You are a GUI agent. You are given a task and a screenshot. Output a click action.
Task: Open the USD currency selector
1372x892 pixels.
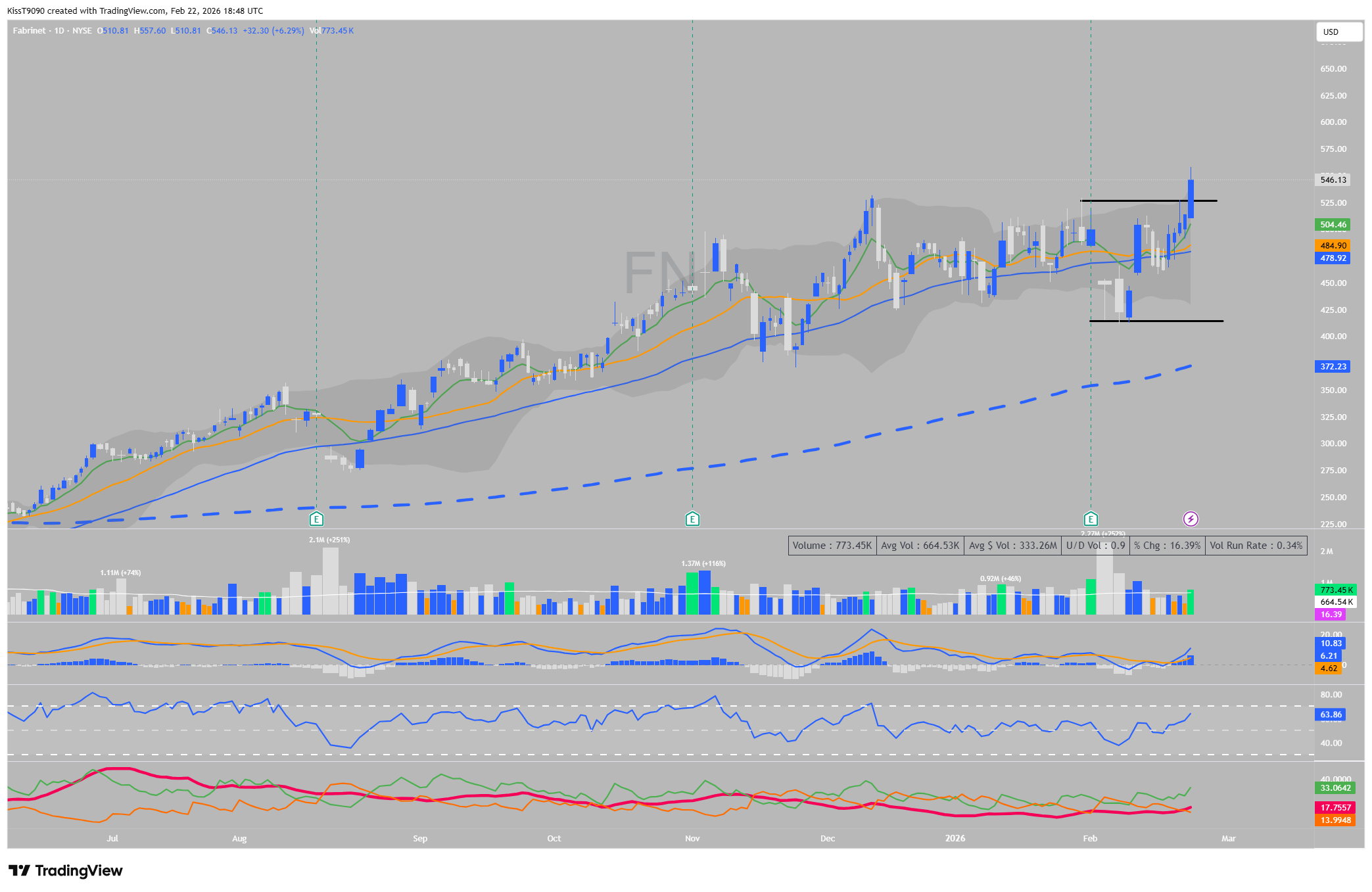[x=1338, y=32]
